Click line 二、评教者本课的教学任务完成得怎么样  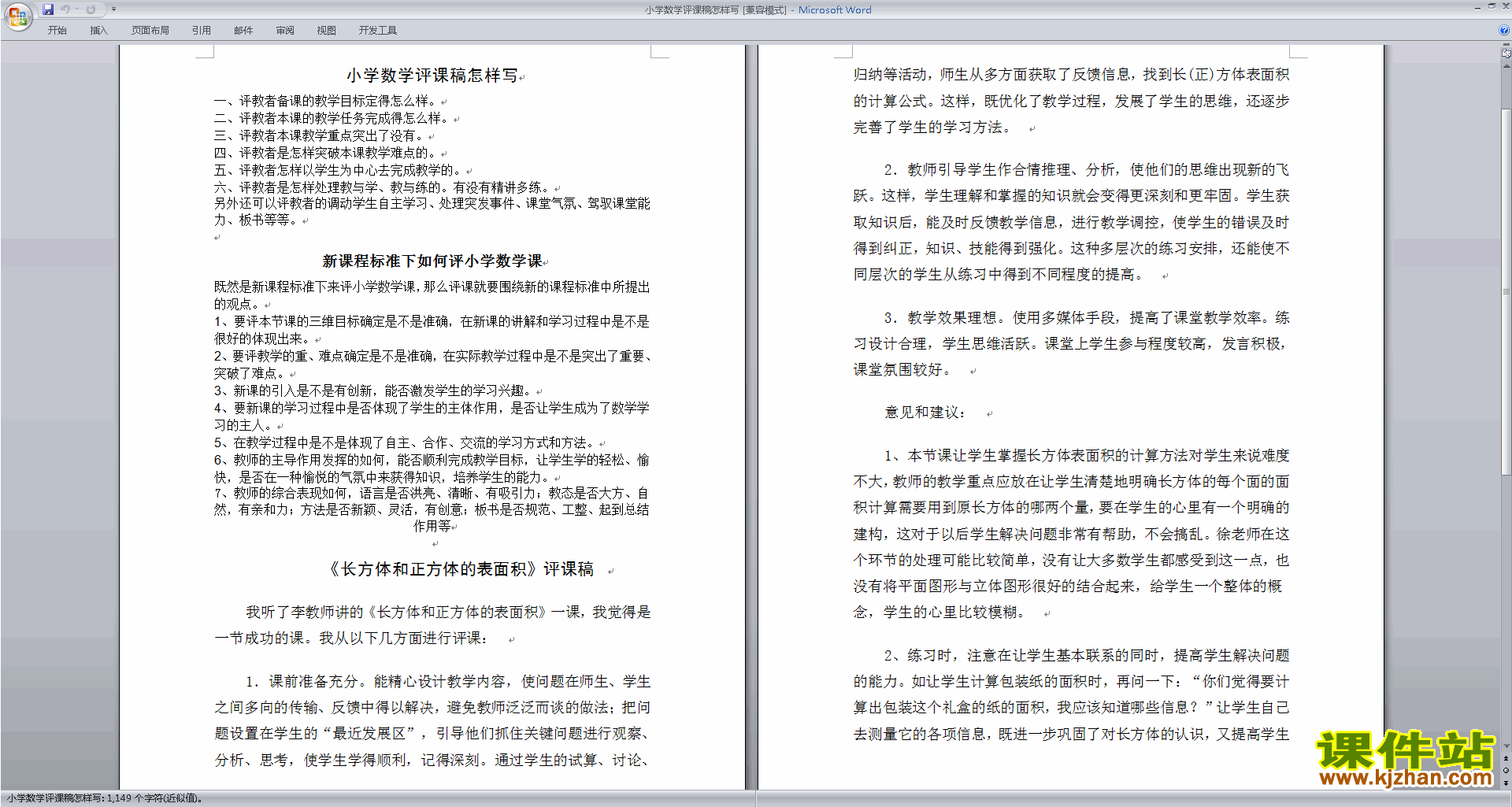(x=333, y=118)
